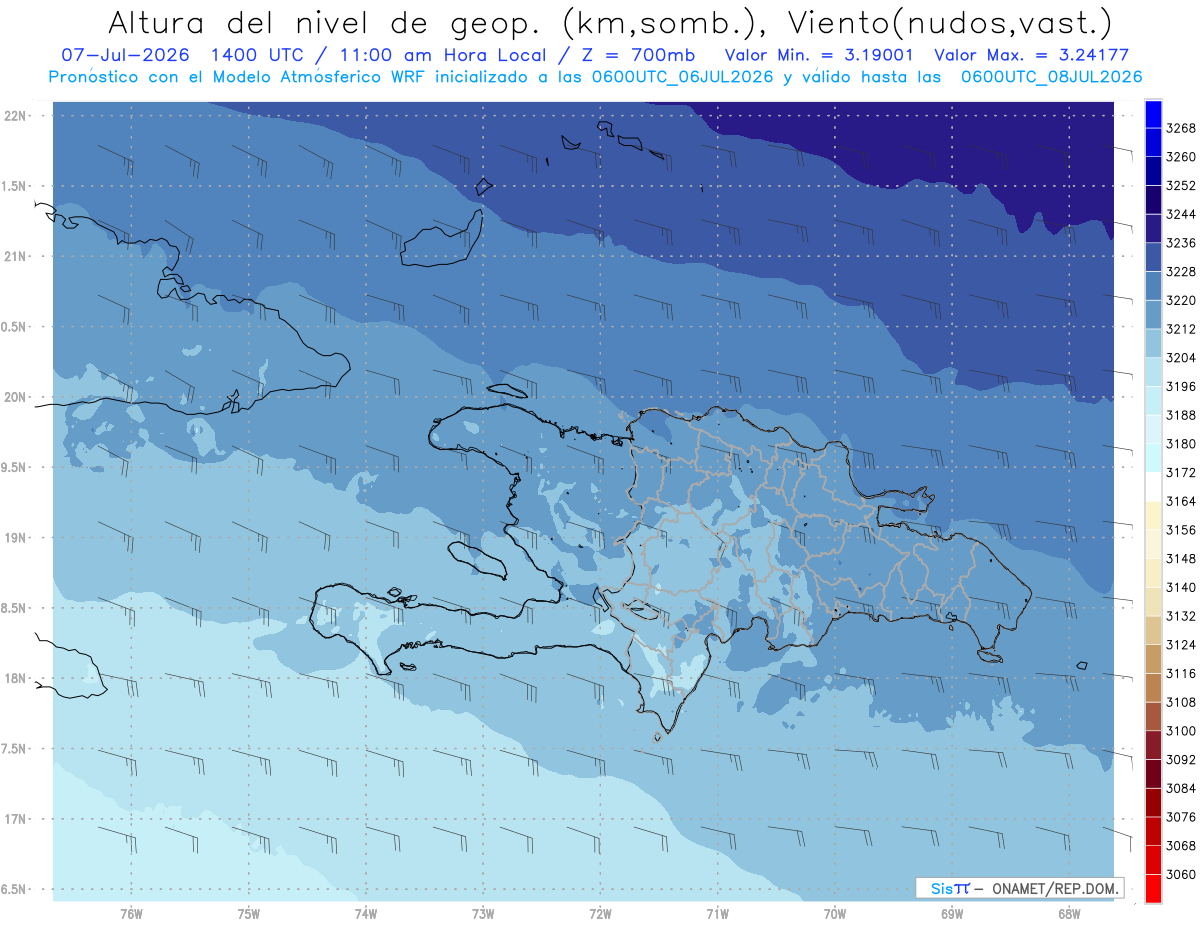Click the '3164' color bar value
The height and width of the screenshot is (927, 1200).
point(1181,501)
